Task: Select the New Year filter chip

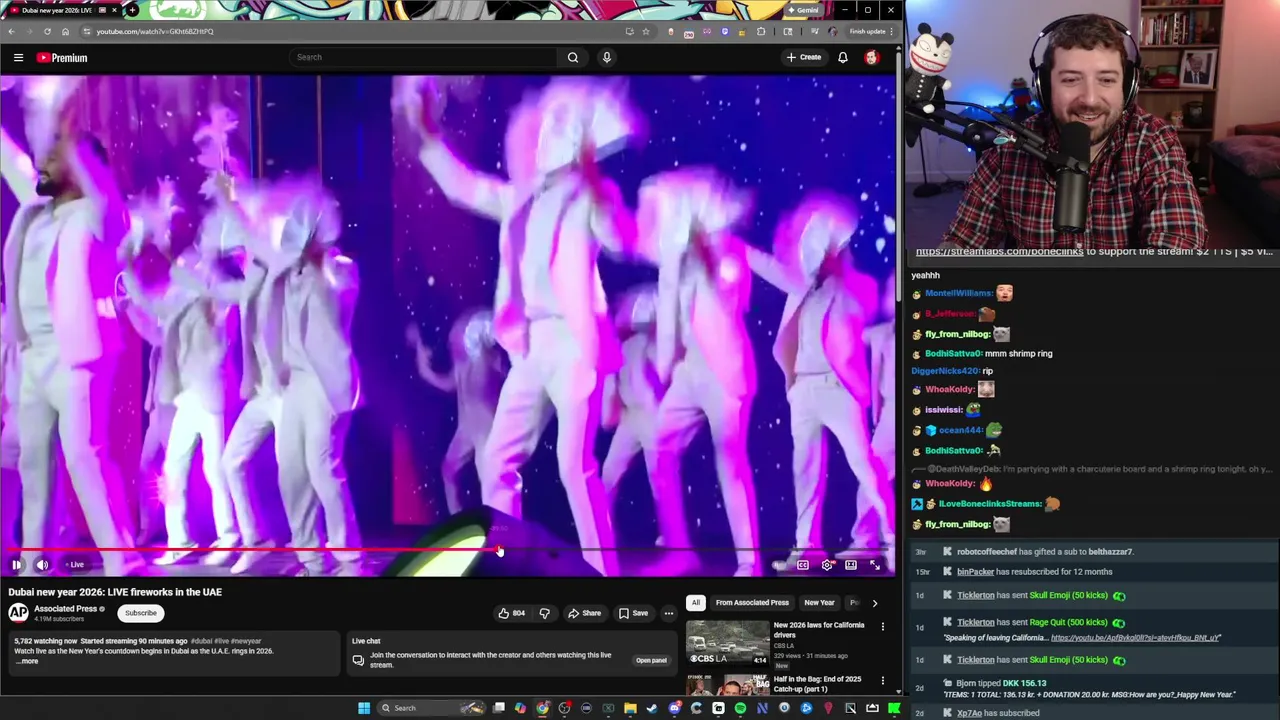Action: point(819,603)
